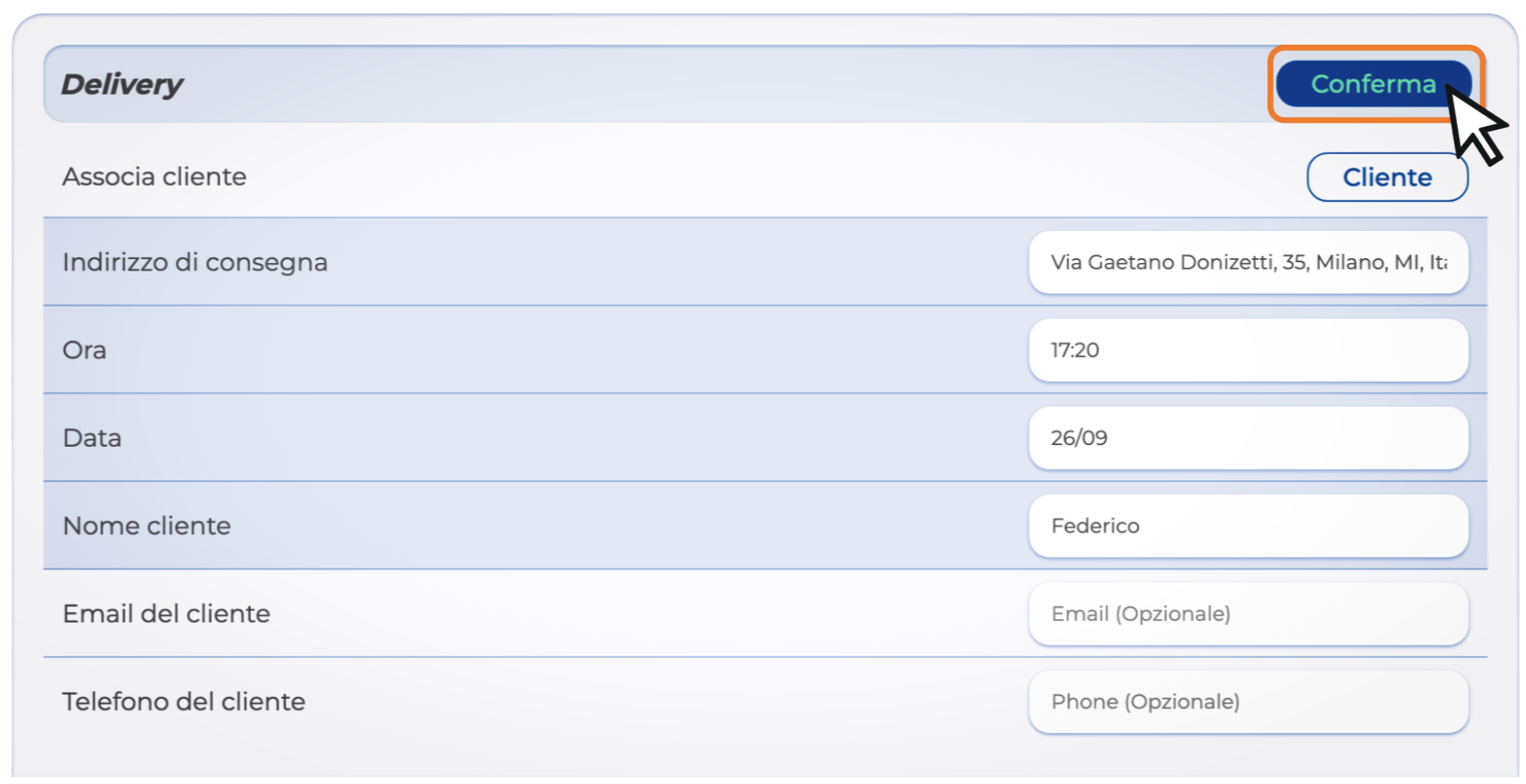Select the Ora time field
This screenshot has width=1526, height=784.
[x=1247, y=351]
